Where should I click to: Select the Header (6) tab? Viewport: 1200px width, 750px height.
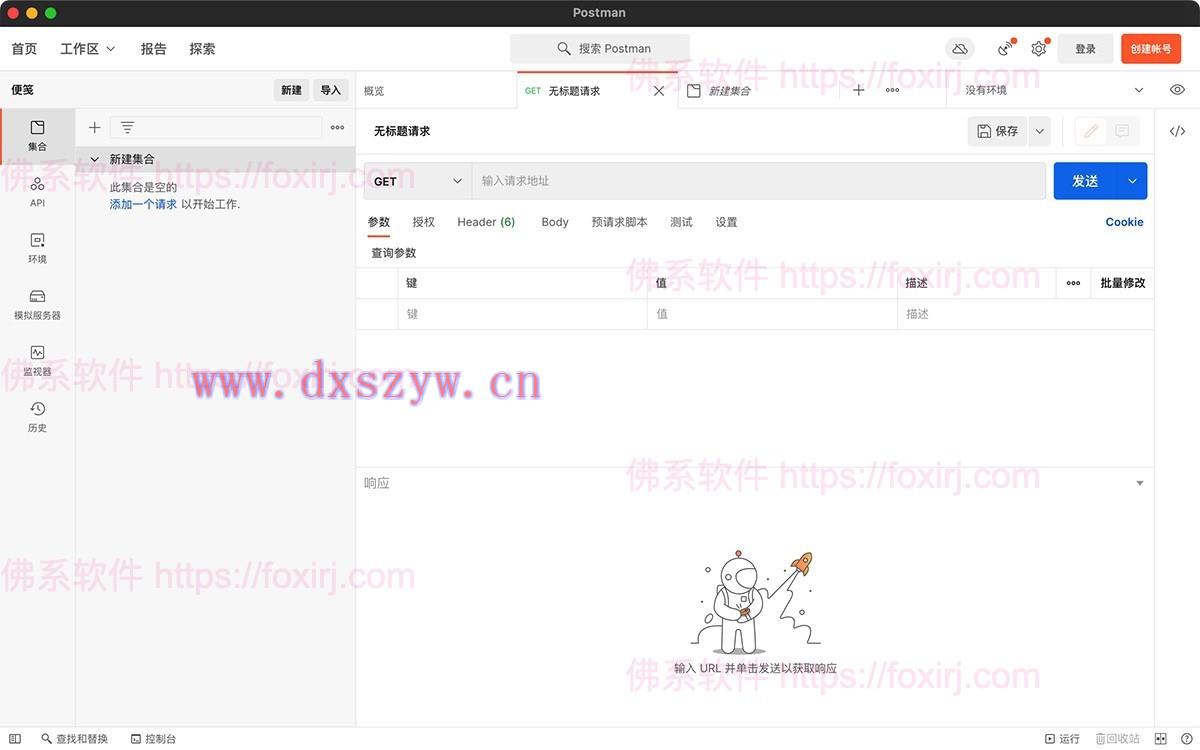[486, 222]
